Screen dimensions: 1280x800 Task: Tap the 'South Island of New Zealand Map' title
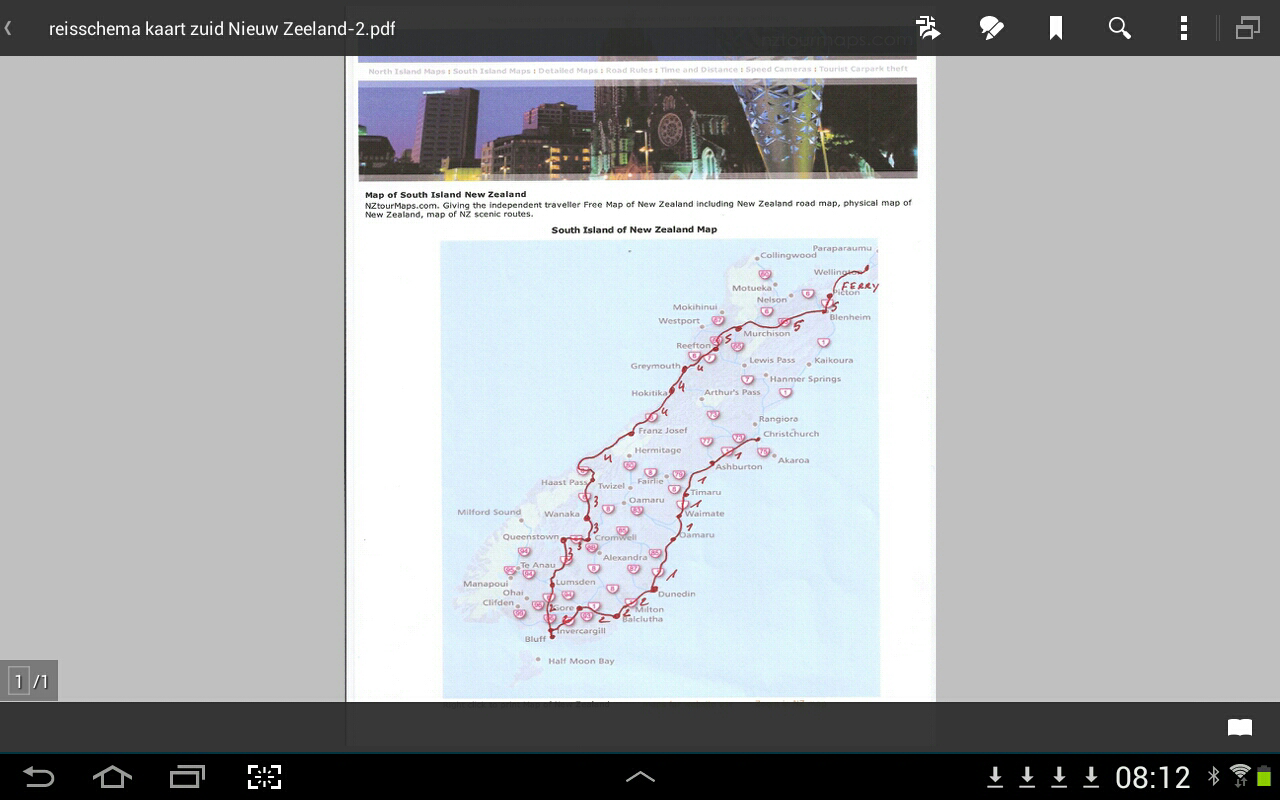click(634, 230)
